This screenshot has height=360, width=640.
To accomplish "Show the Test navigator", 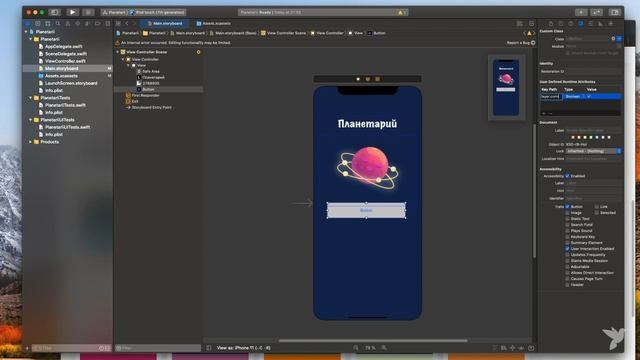I will coord(78,24).
